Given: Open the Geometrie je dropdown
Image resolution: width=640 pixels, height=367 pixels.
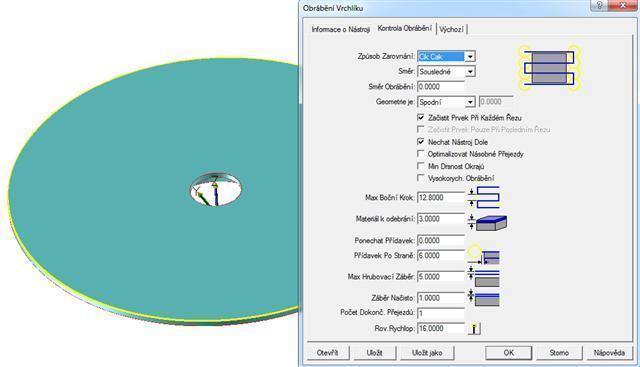Looking at the screenshot, I should (x=470, y=102).
